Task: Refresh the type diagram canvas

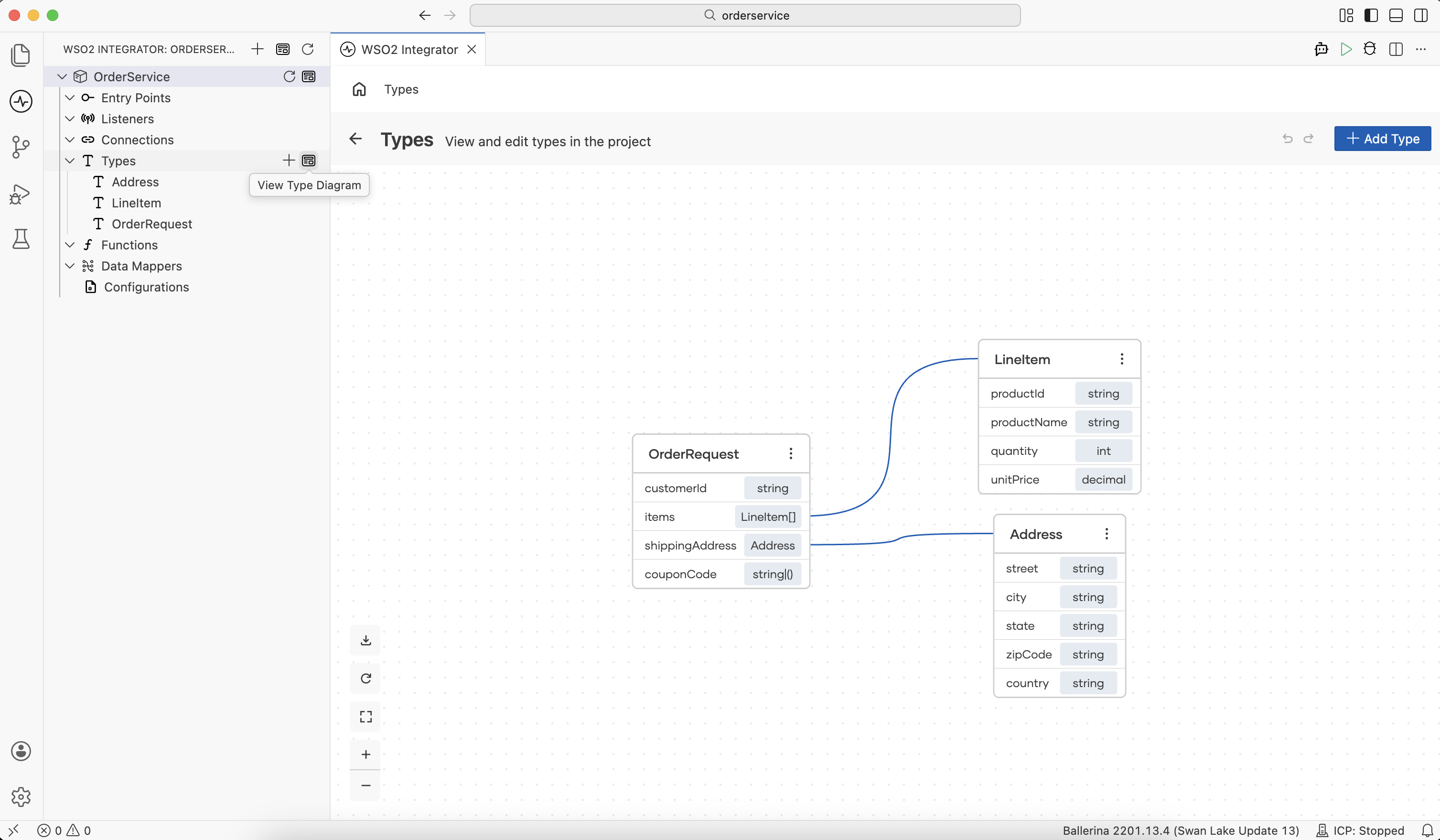Action: click(365, 678)
